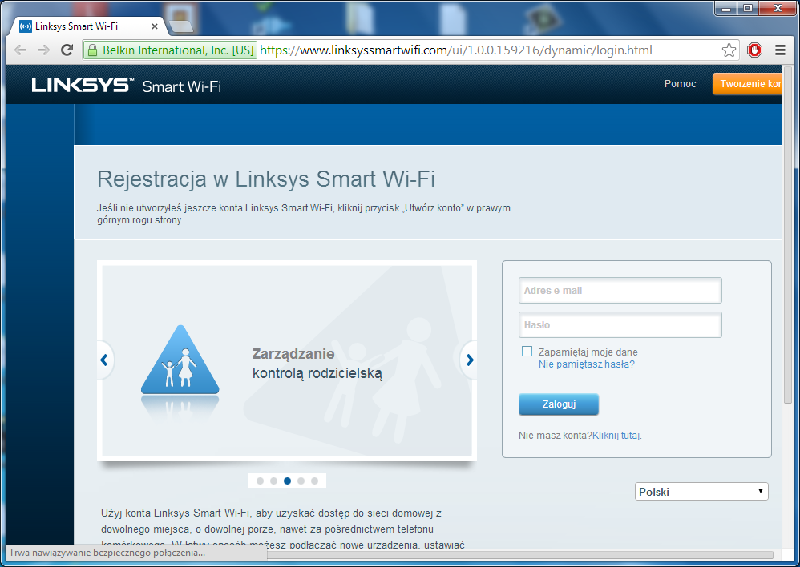Open the Polski language dropdown
Image resolution: width=800 pixels, height=567 pixels.
click(x=702, y=491)
